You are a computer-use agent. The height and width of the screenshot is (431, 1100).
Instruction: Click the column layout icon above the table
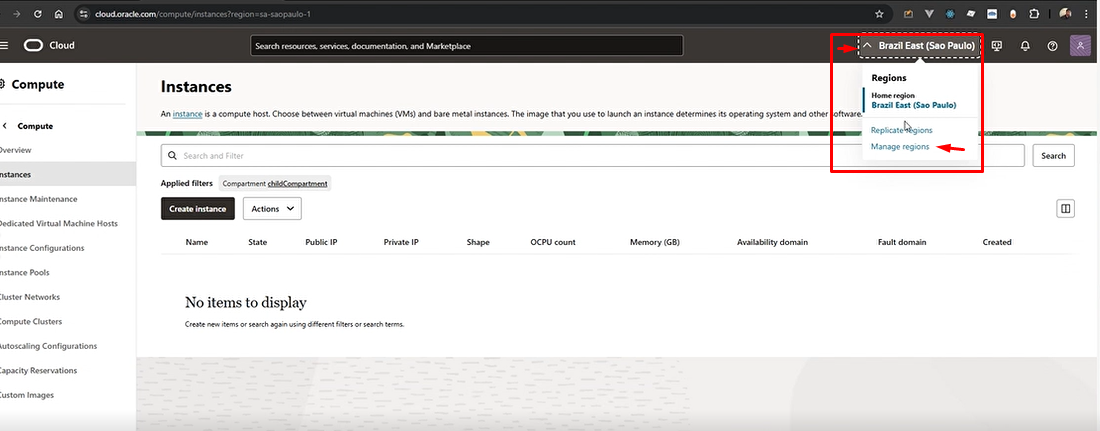click(1066, 208)
